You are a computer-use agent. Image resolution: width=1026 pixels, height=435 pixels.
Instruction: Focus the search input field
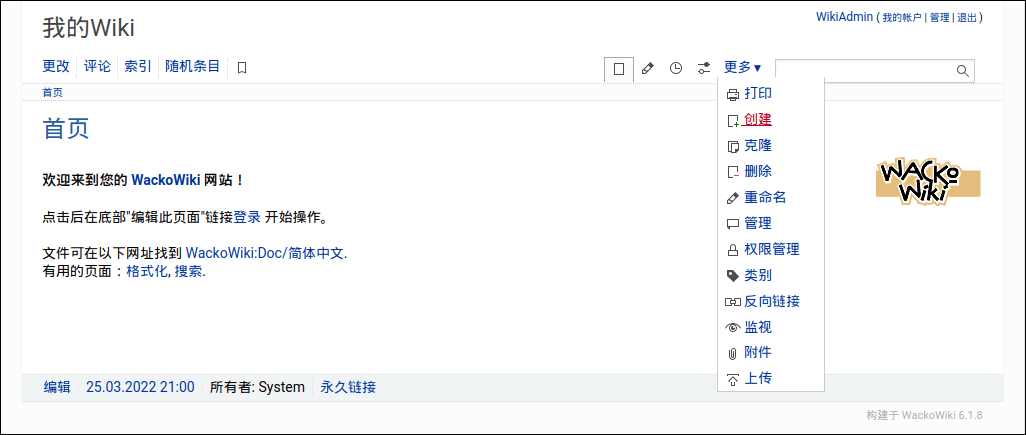(864, 70)
